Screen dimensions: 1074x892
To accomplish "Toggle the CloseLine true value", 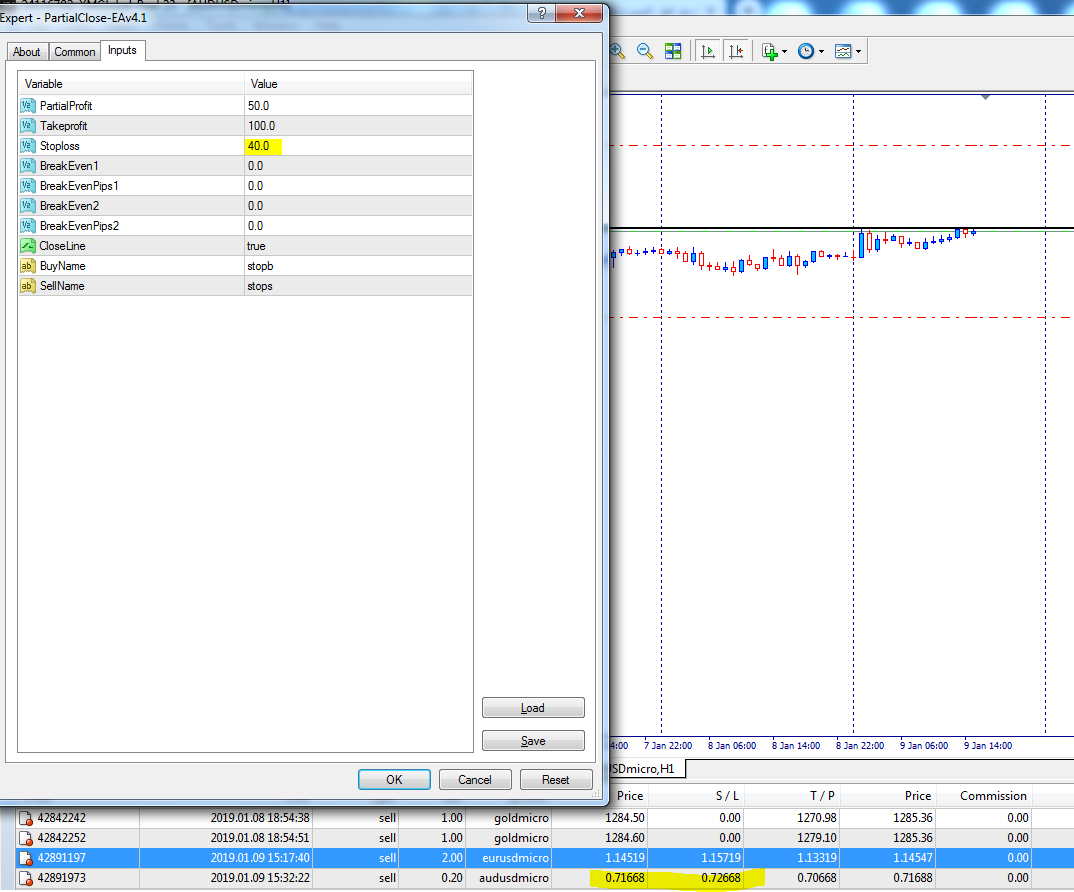I will pos(358,246).
